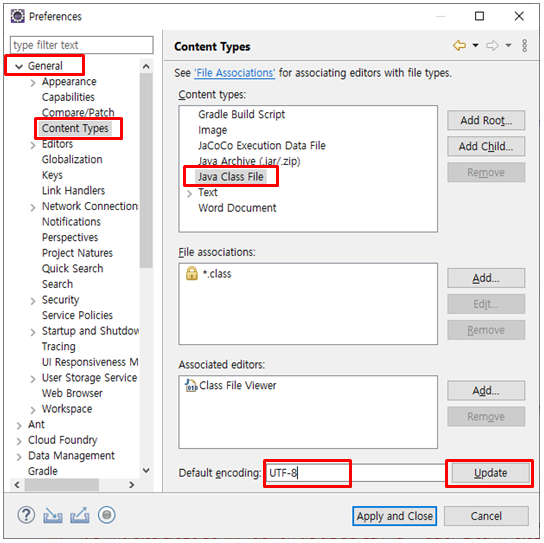Viewport: 544px width, 543px height.
Task: Select Gradle Build Script content type
Action: pos(241,114)
